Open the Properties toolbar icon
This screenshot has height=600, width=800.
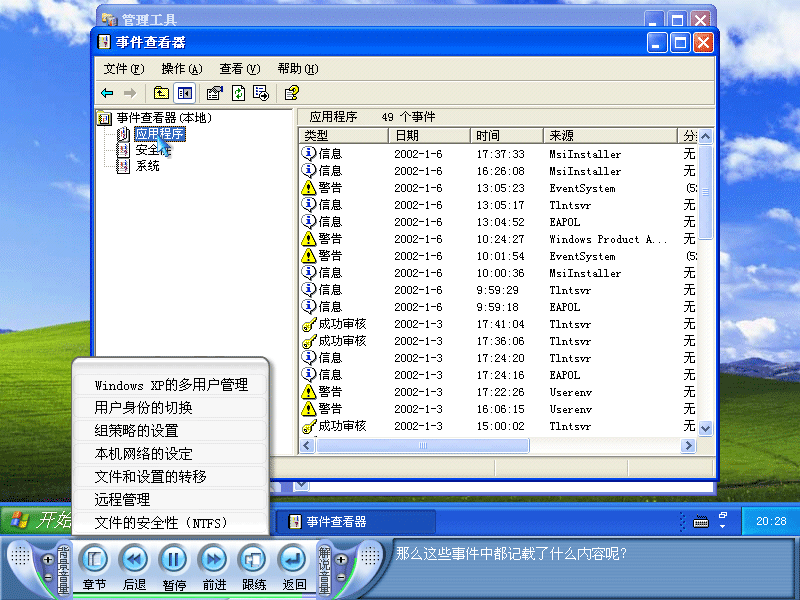pyautogui.click(x=214, y=93)
